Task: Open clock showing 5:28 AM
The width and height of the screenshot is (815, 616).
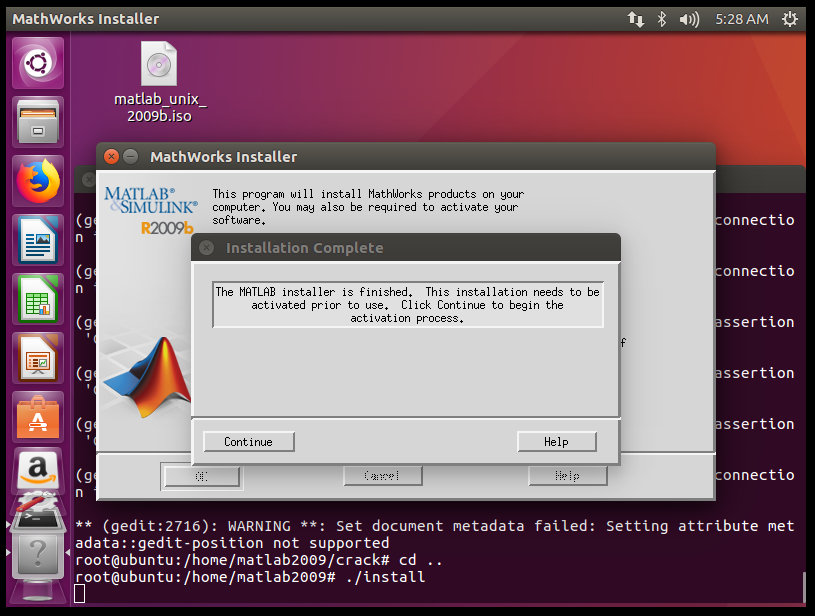Action: [x=742, y=19]
